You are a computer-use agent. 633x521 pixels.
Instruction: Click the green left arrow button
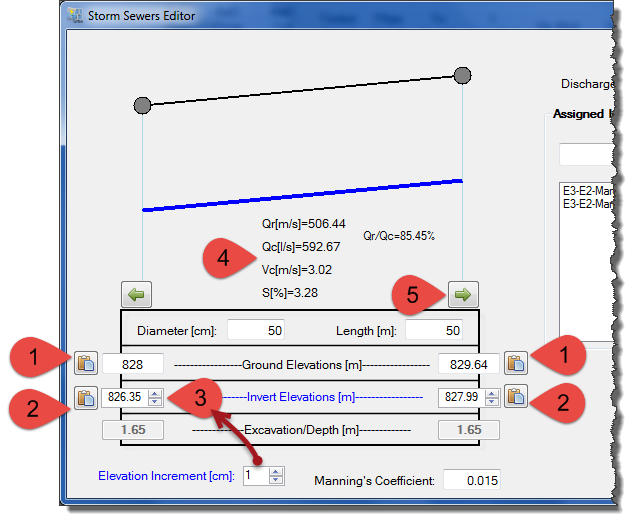pos(136,294)
